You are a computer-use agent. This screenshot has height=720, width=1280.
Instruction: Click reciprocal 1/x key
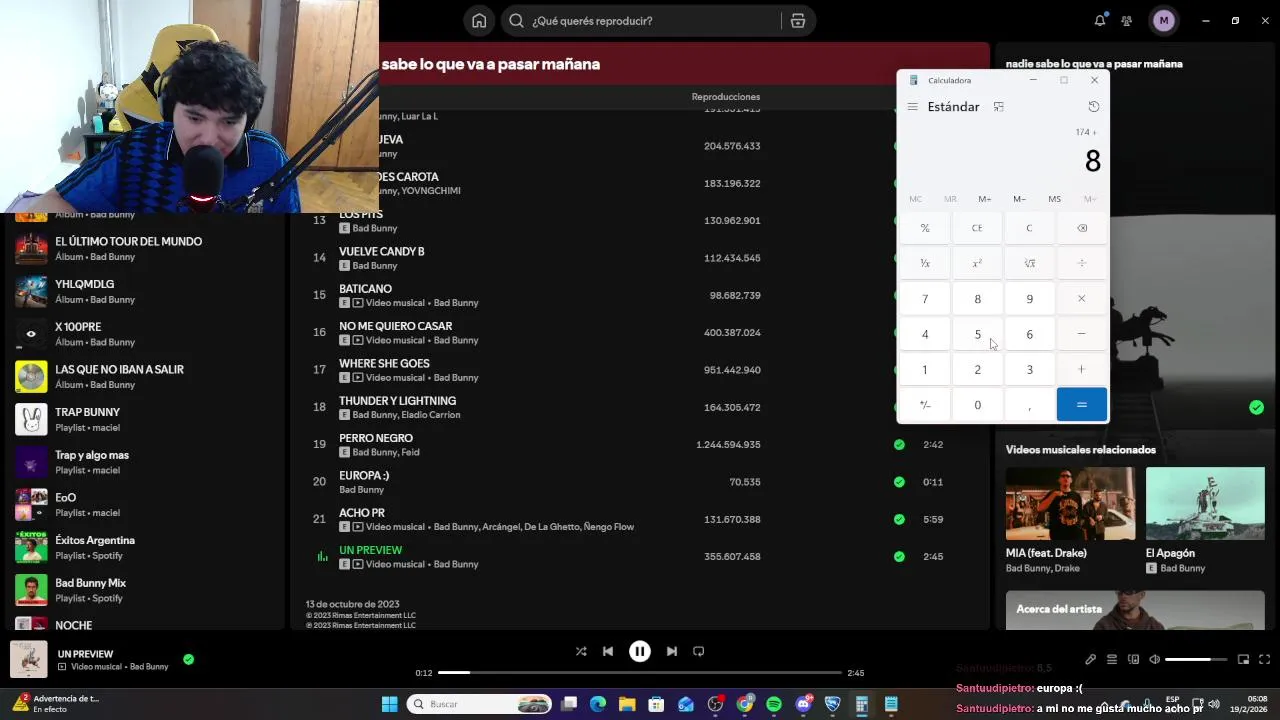coord(925,263)
